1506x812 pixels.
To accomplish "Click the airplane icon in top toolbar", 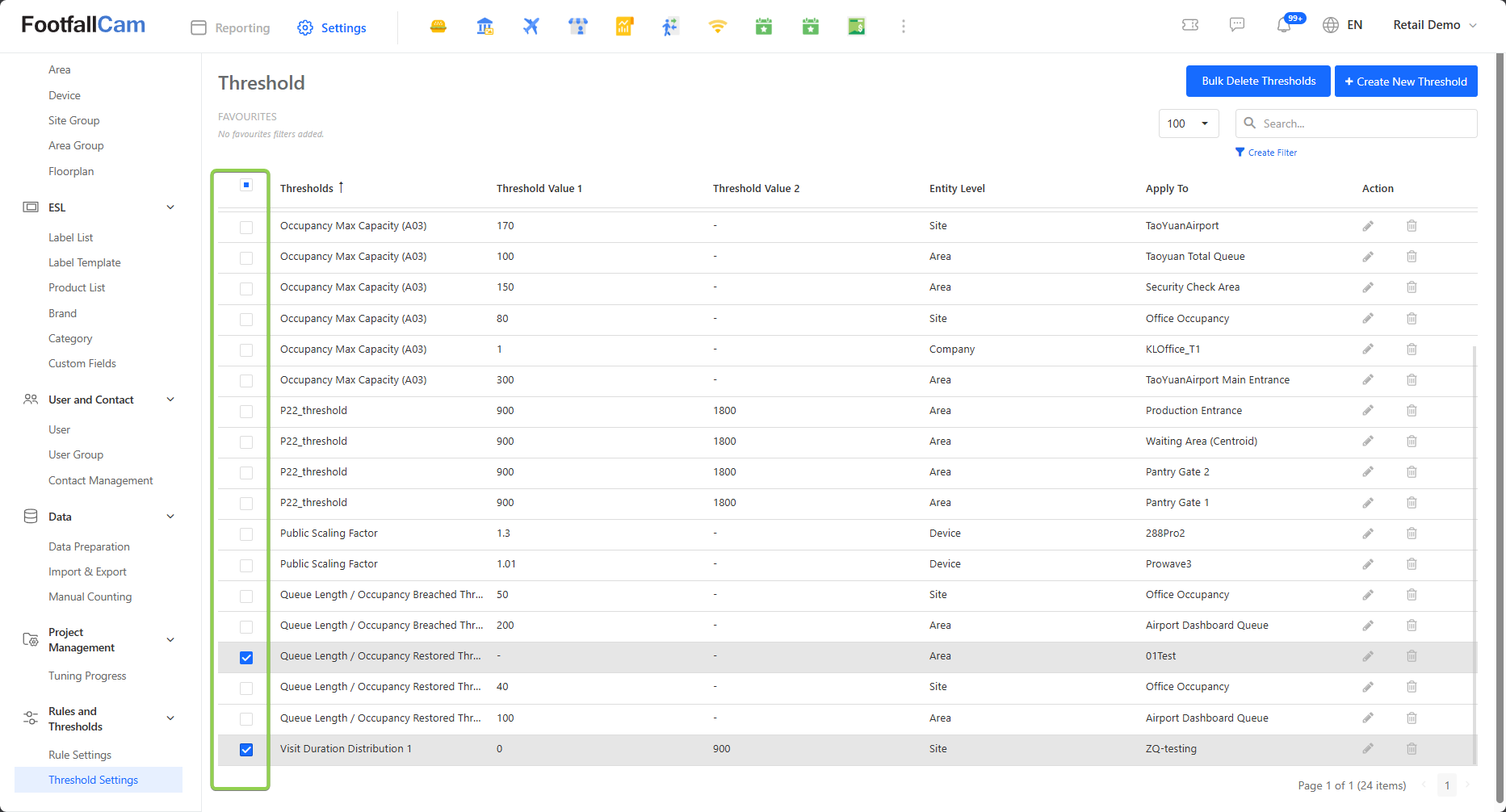I will [531, 27].
